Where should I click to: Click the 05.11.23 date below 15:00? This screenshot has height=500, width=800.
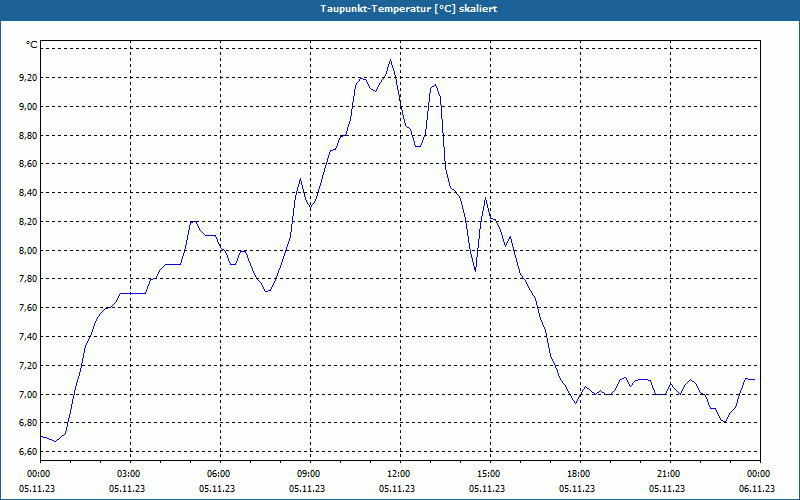(x=488, y=488)
